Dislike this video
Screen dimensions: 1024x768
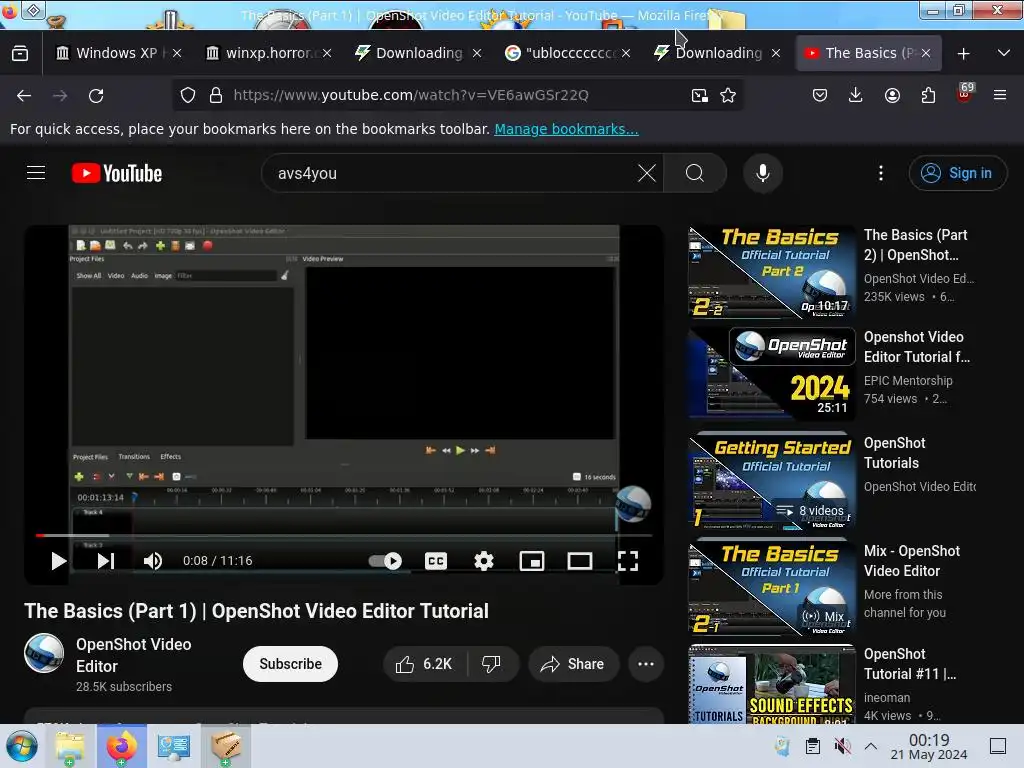click(x=492, y=664)
